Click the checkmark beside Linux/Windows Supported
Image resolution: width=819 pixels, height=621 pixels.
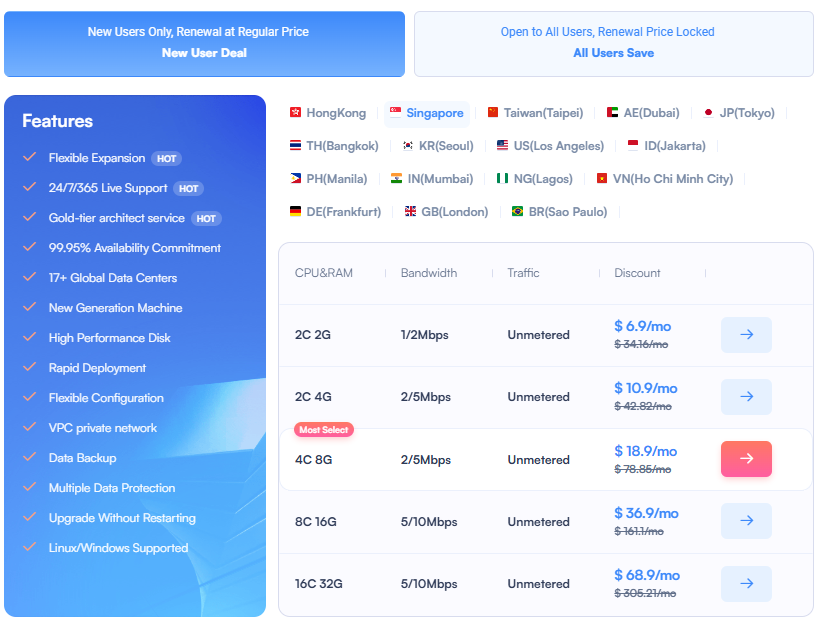pyautogui.click(x=30, y=548)
